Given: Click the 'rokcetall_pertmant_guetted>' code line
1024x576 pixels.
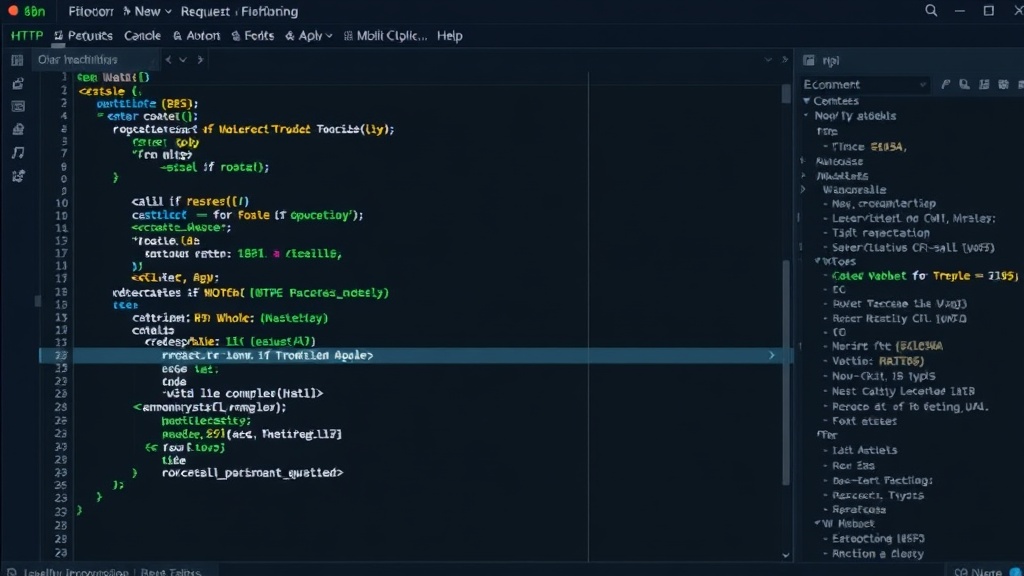Looking at the screenshot, I should [252, 472].
